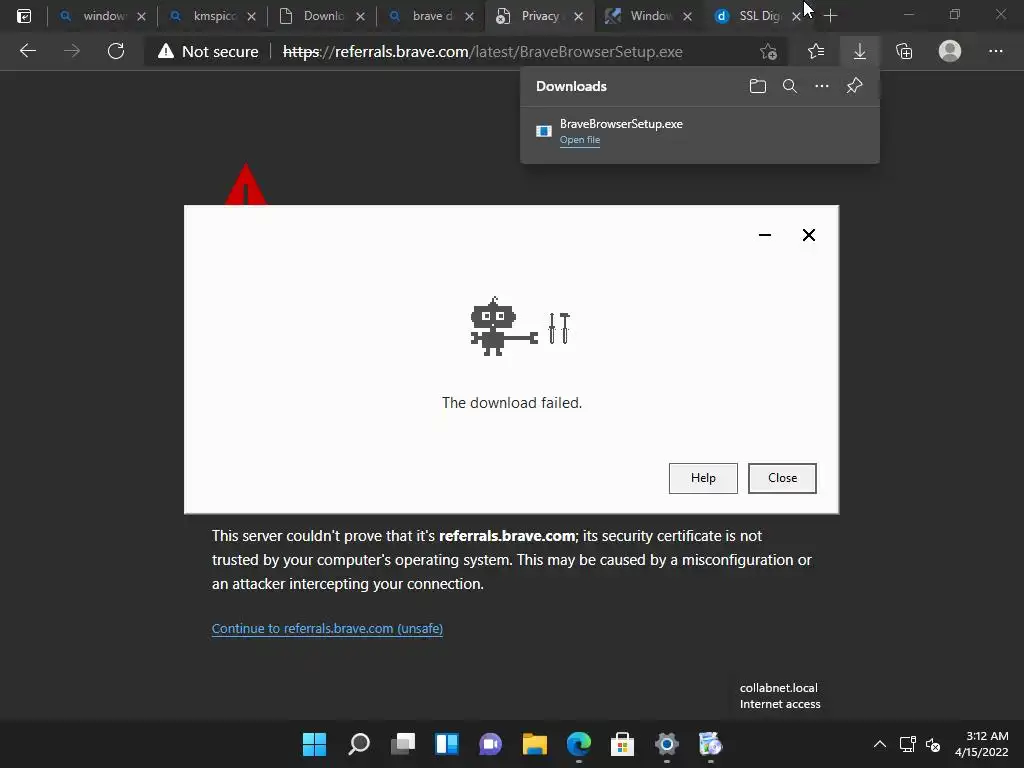
Task: Open Microsoft Store from taskbar
Action: [622, 744]
